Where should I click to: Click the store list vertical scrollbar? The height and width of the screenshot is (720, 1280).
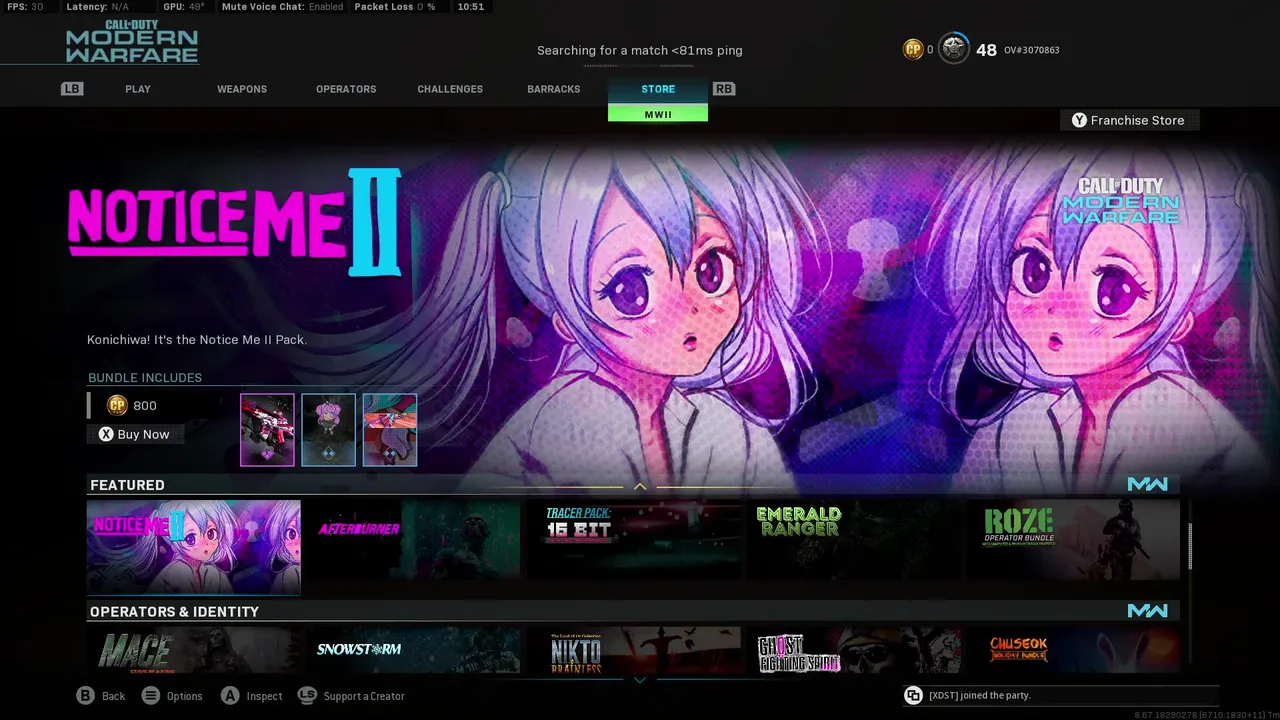pyautogui.click(x=1189, y=548)
